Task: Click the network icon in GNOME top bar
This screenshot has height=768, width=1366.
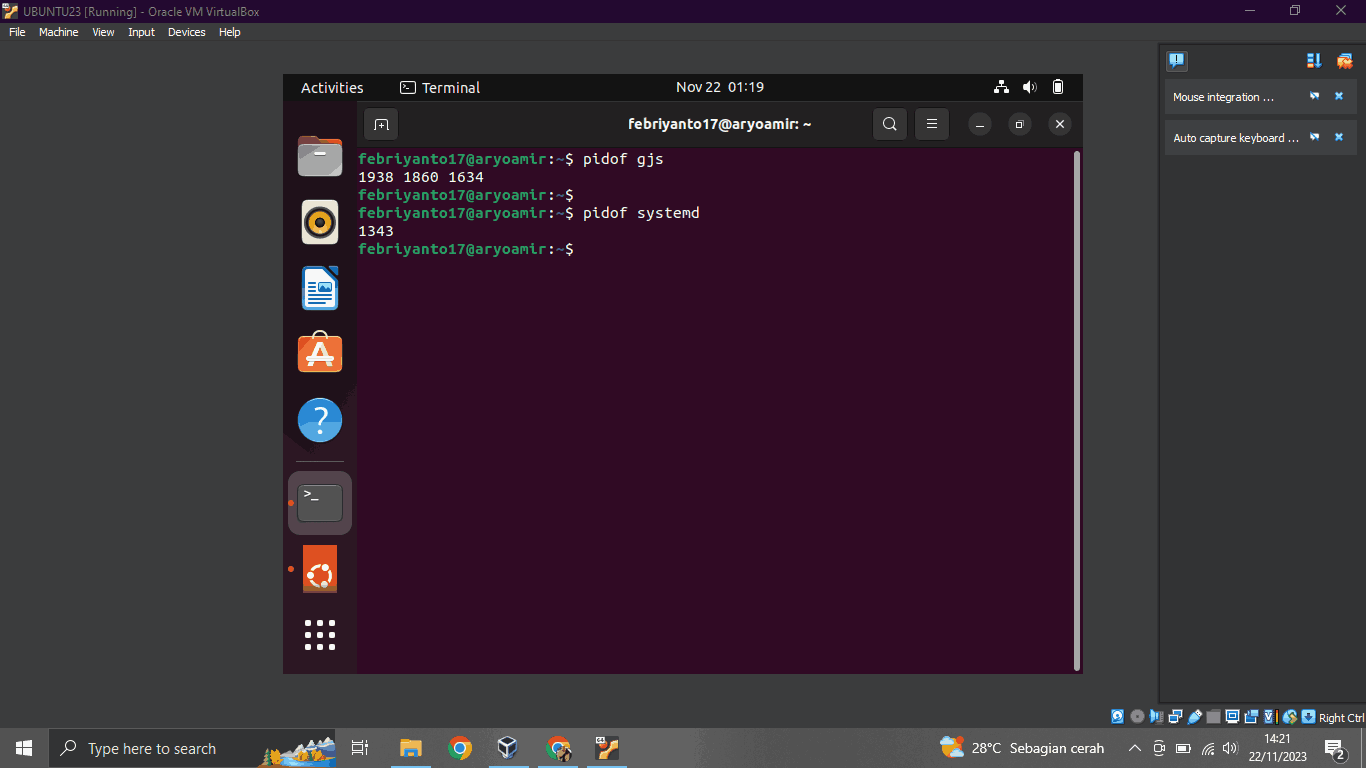Action: [1002, 87]
